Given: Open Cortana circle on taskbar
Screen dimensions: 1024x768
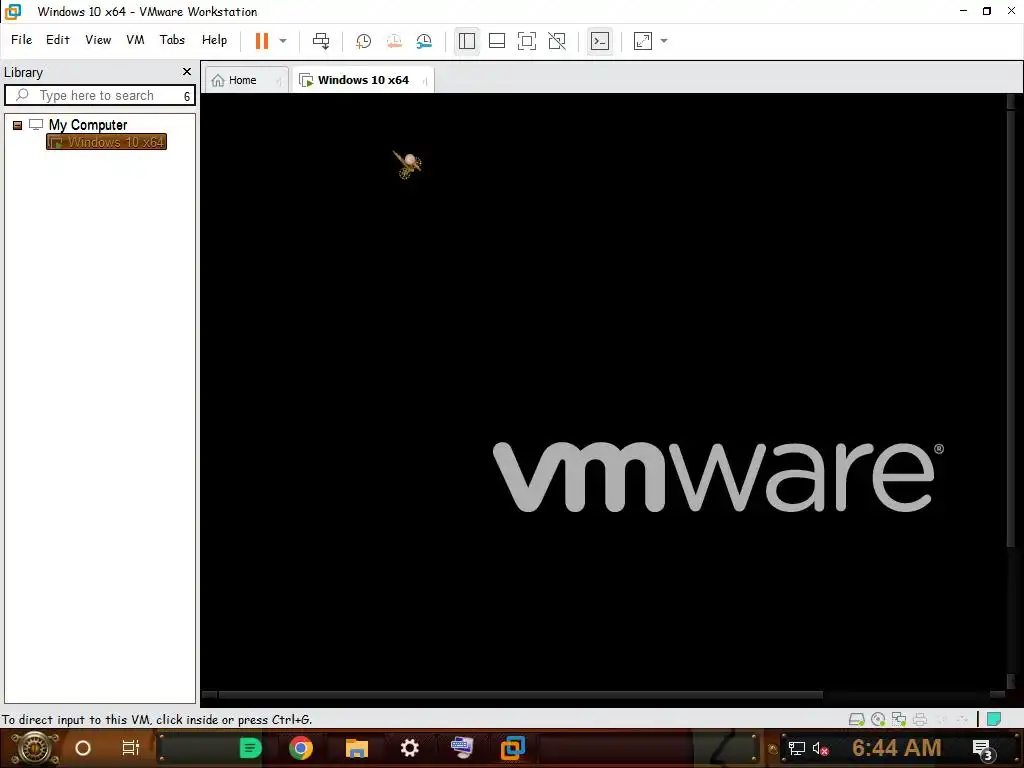Looking at the screenshot, I should tap(83, 748).
